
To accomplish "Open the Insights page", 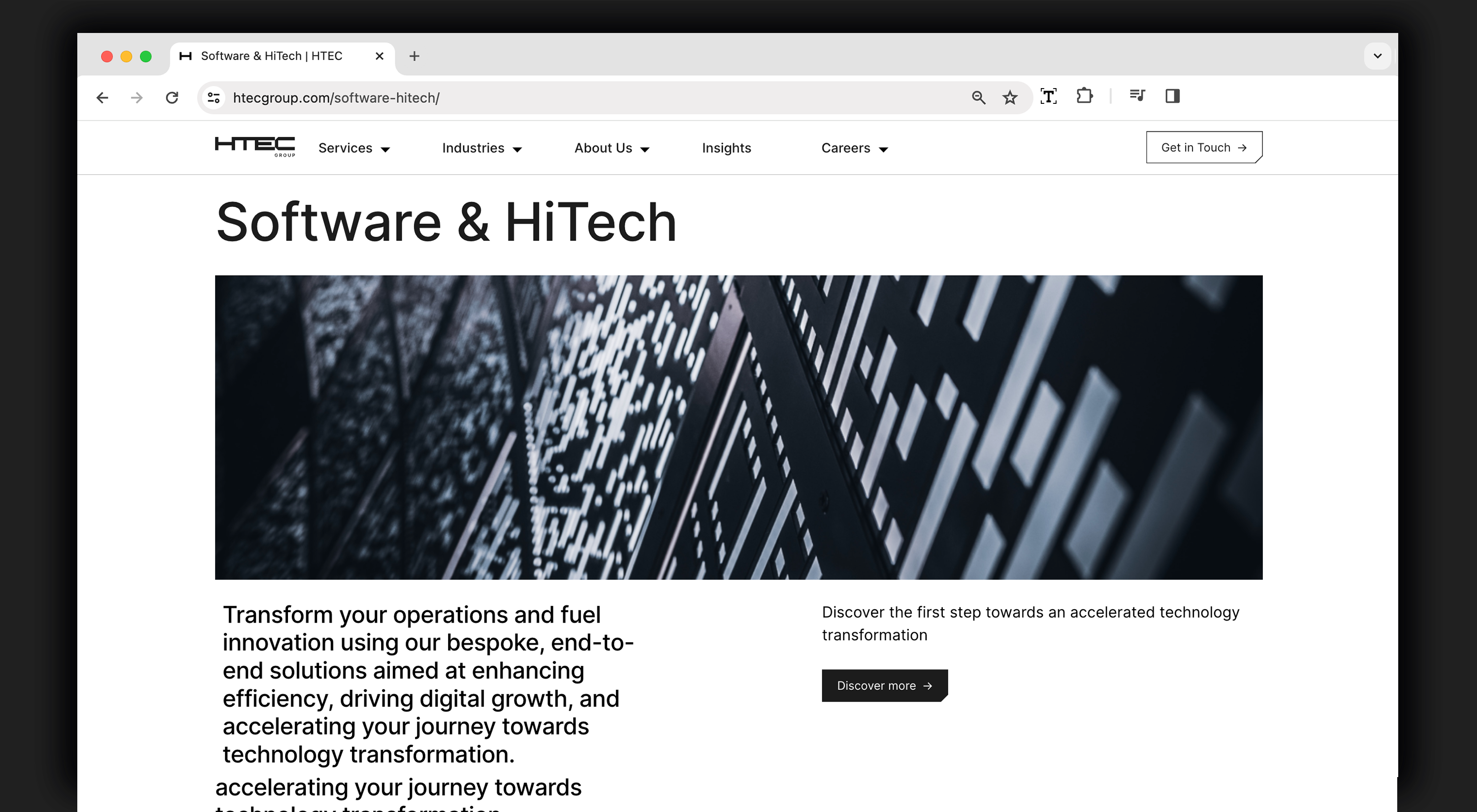I will (727, 148).
